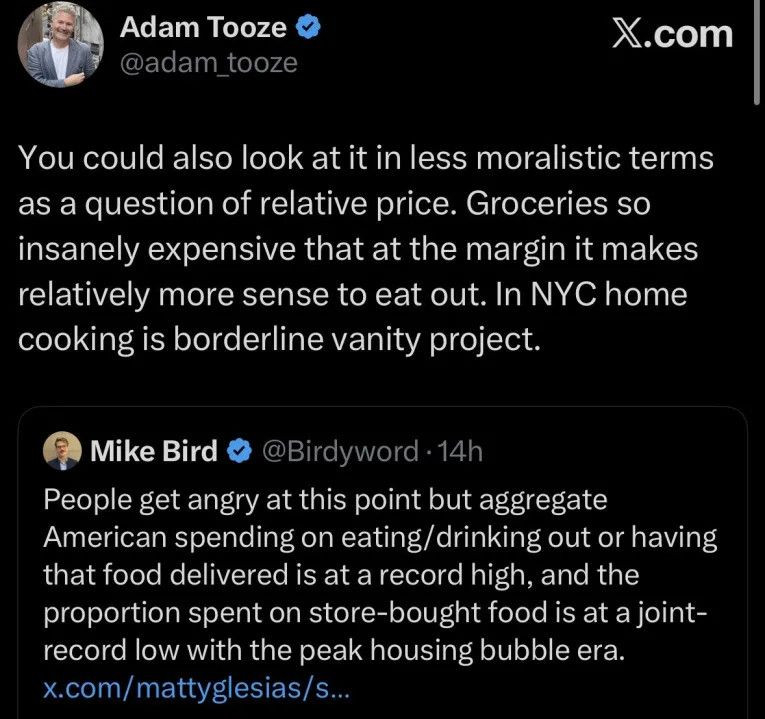The image size is (765, 719).
Task: Click 'that food delivered is at a record' line
Action: (340, 575)
